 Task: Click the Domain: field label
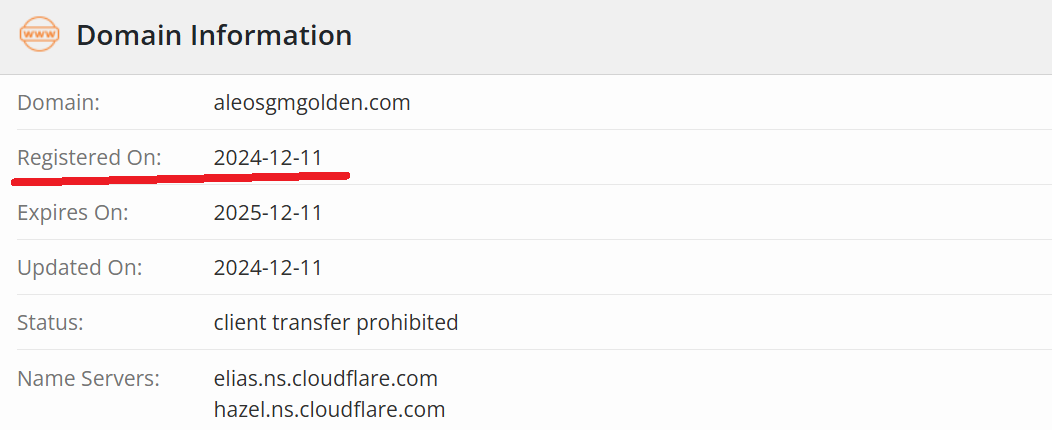point(58,103)
